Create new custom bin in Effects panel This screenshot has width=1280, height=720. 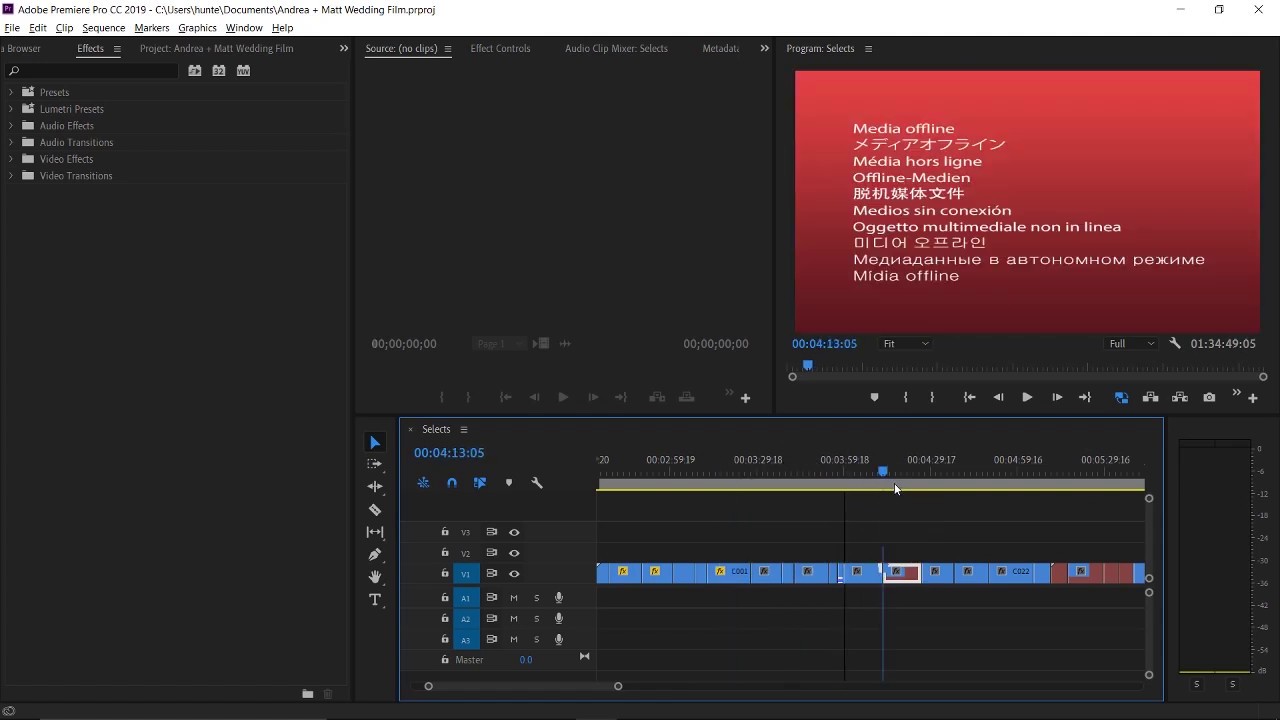[x=308, y=694]
